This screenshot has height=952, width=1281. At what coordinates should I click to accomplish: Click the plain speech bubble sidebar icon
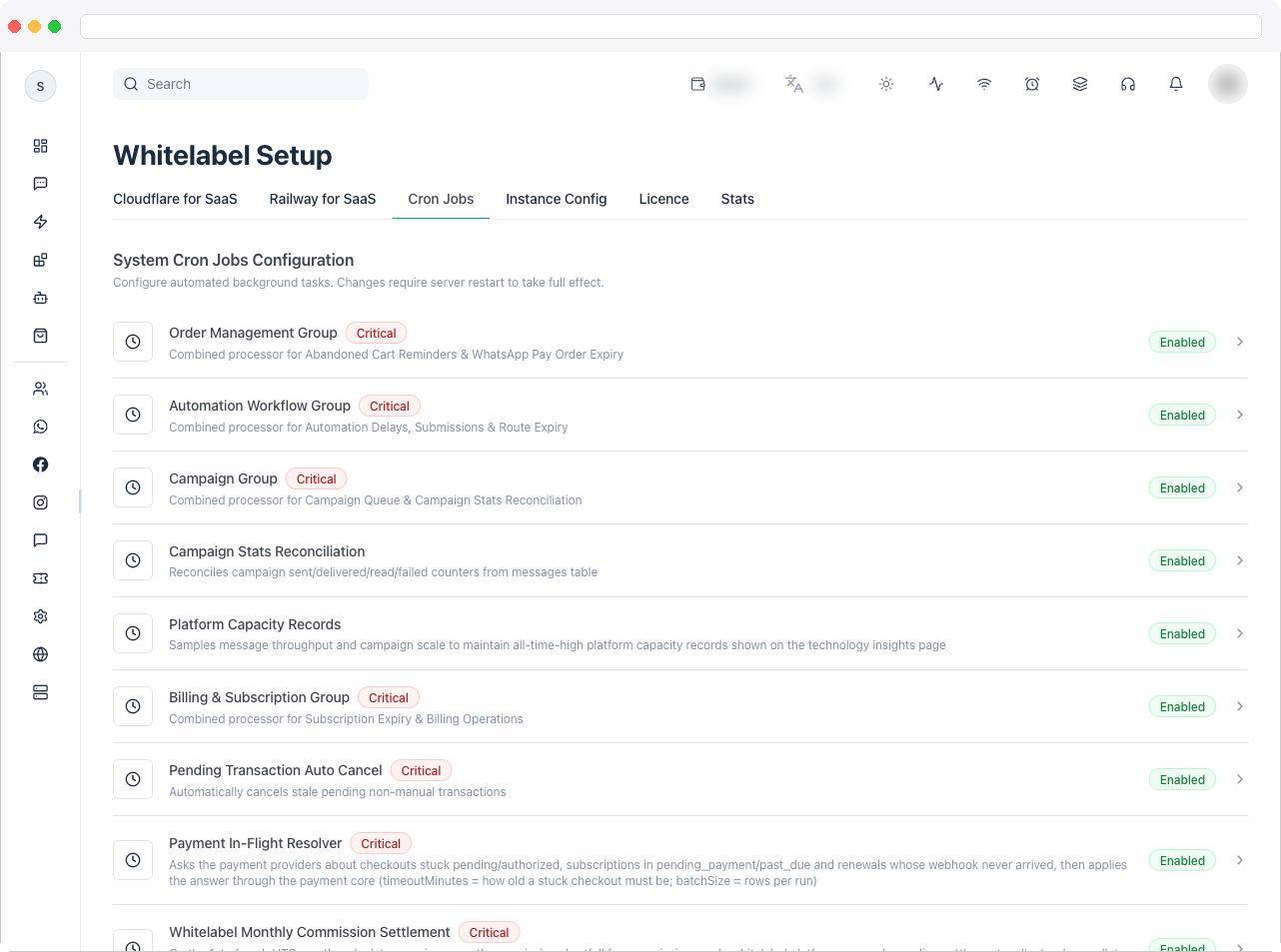pos(40,540)
